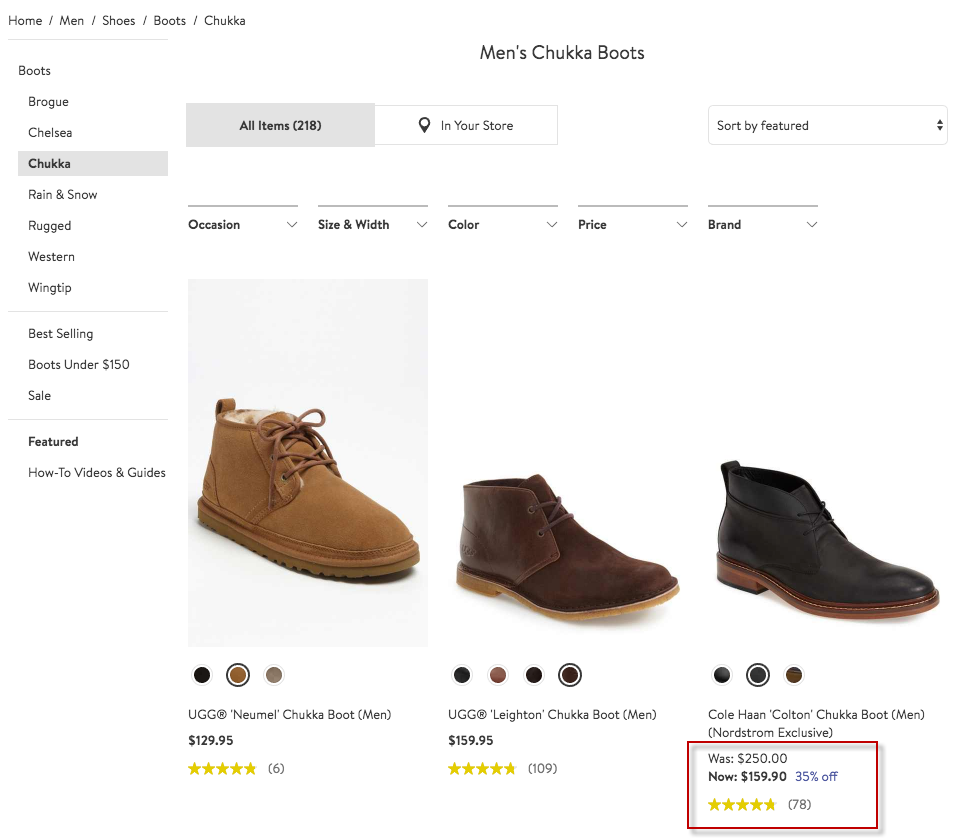Click the Featured heading in sidebar
The width and height of the screenshot is (957, 840).
coord(53,441)
